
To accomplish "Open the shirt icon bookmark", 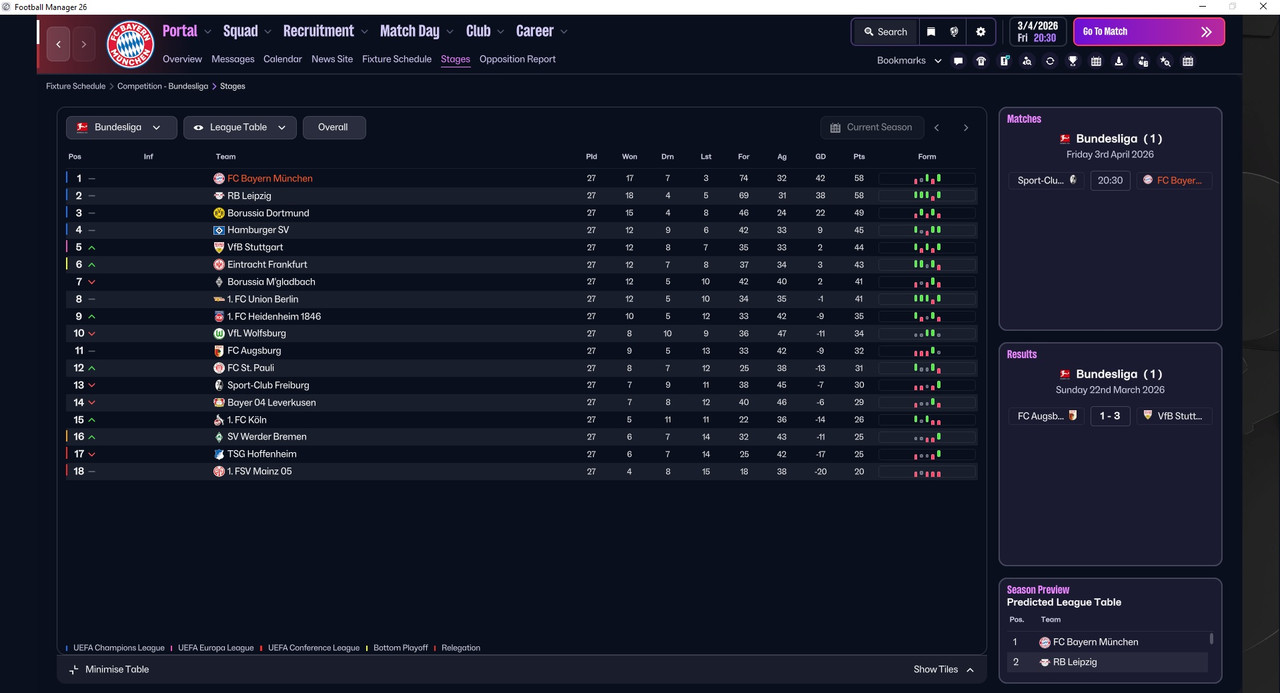I will tap(981, 61).
